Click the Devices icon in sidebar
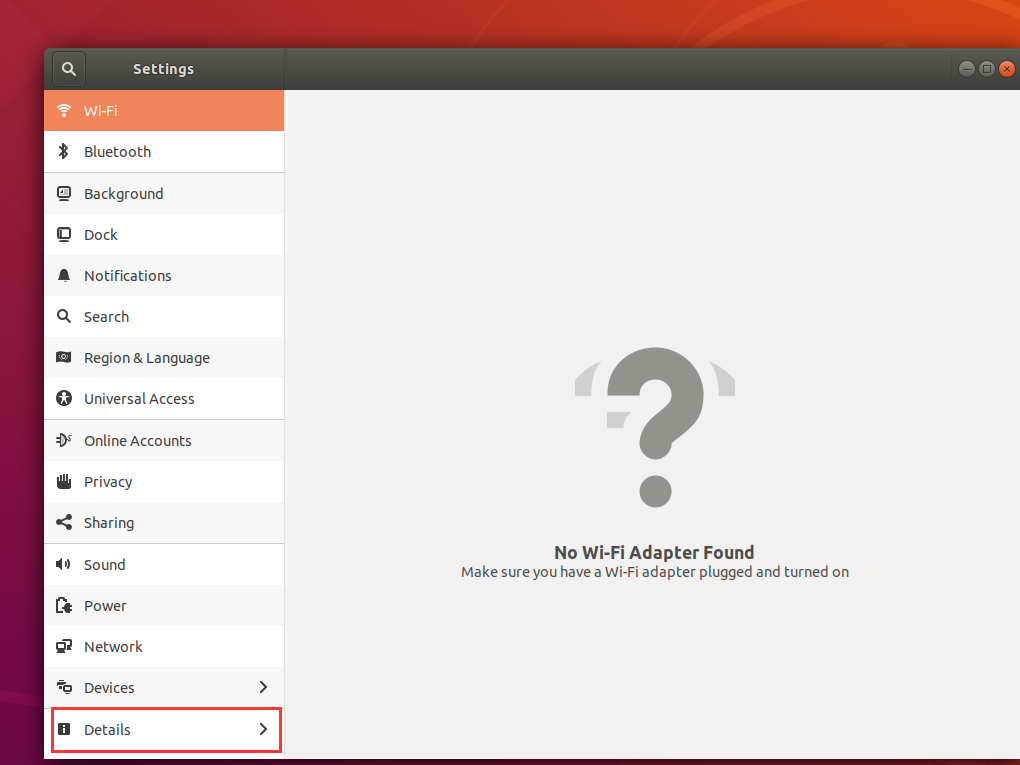The height and width of the screenshot is (765, 1020). (x=64, y=687)
